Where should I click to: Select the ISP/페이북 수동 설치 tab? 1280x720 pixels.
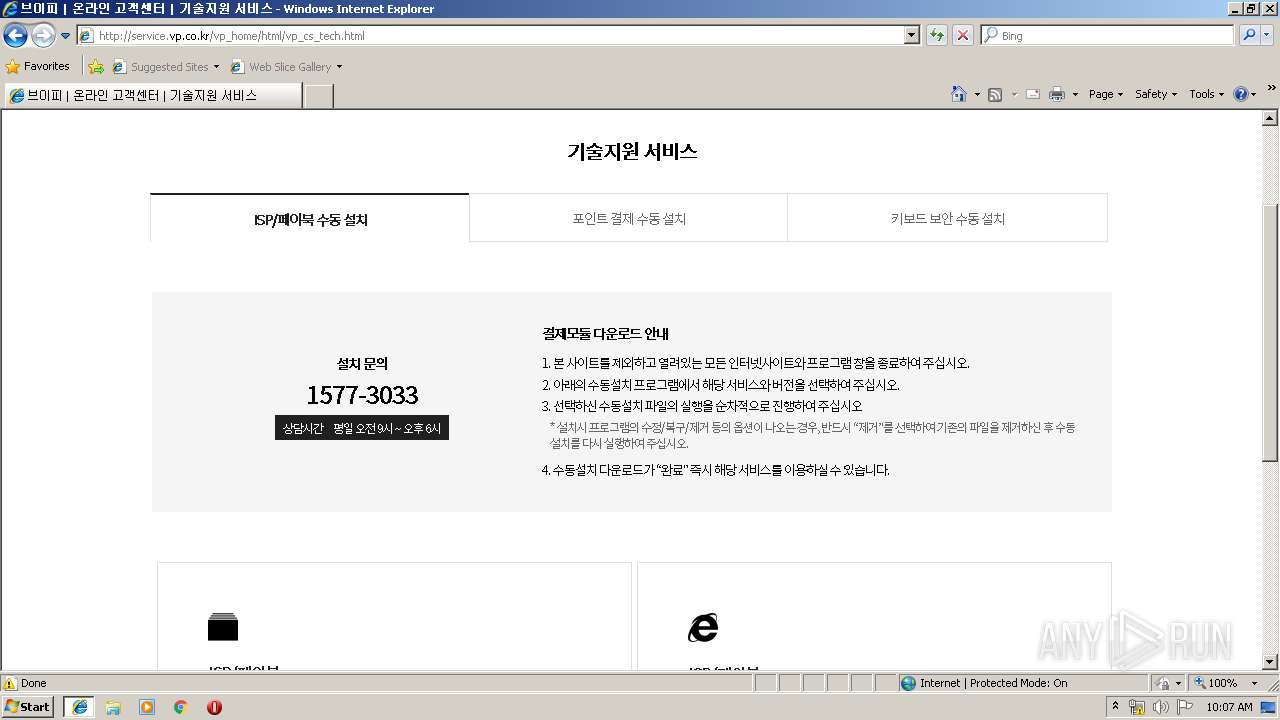310,219
